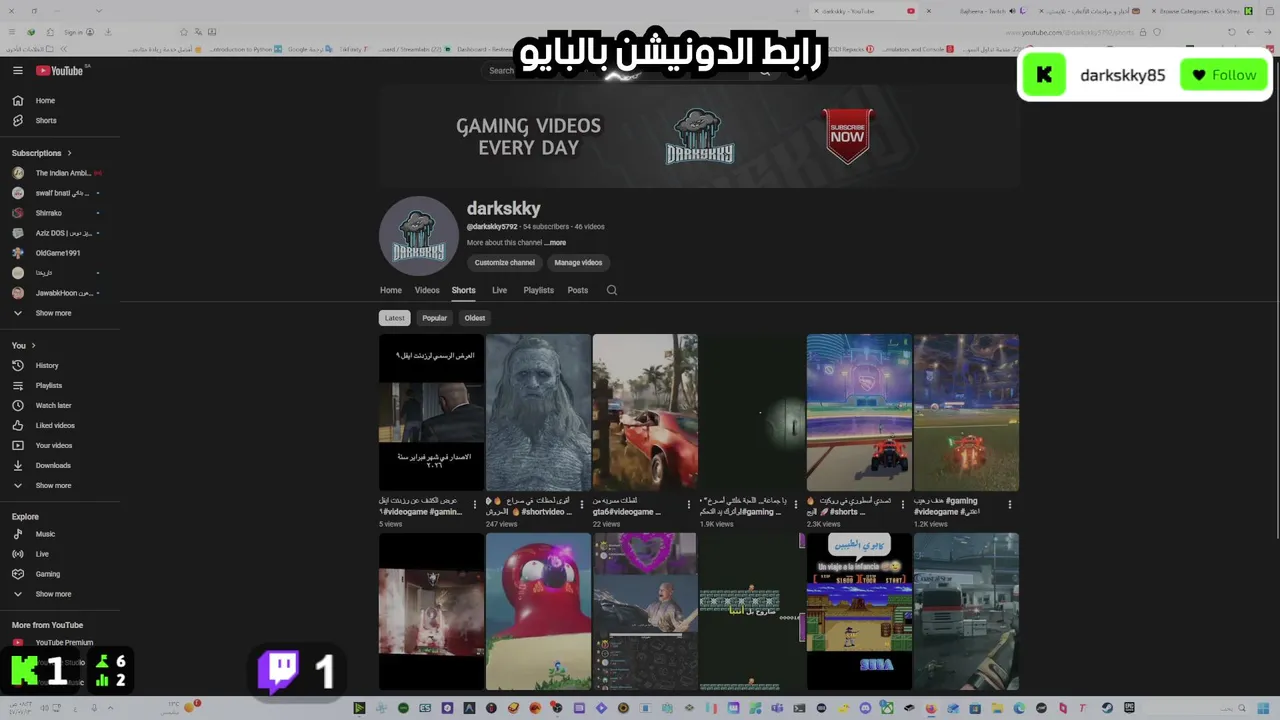Open the short with 5 views
Image resolution: width=1280 pixels, height=720 pixels.
click(431, 413)
